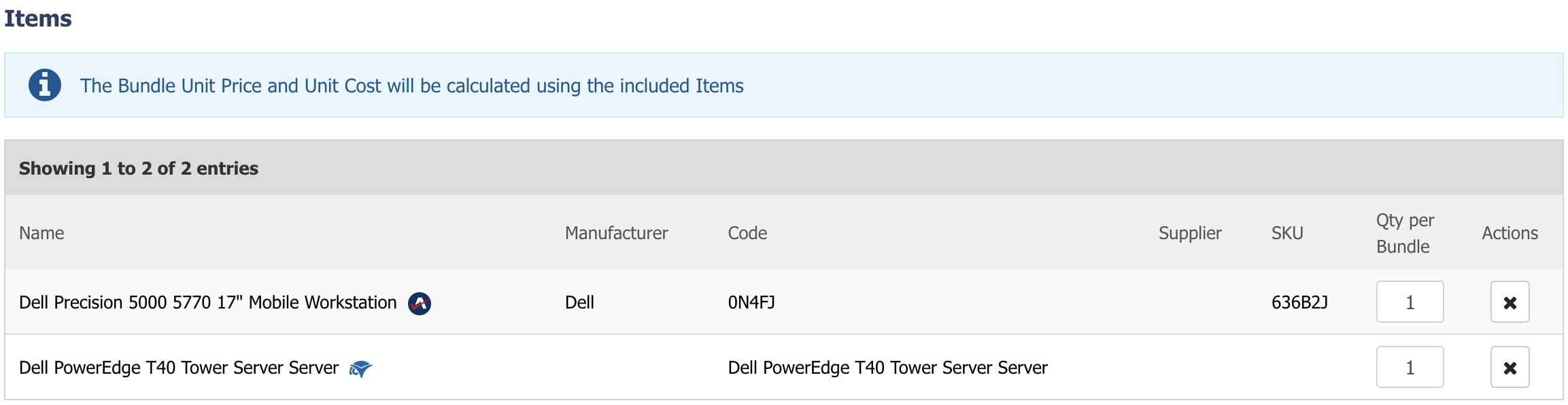Sort by the Code column header

pos(747,233)
